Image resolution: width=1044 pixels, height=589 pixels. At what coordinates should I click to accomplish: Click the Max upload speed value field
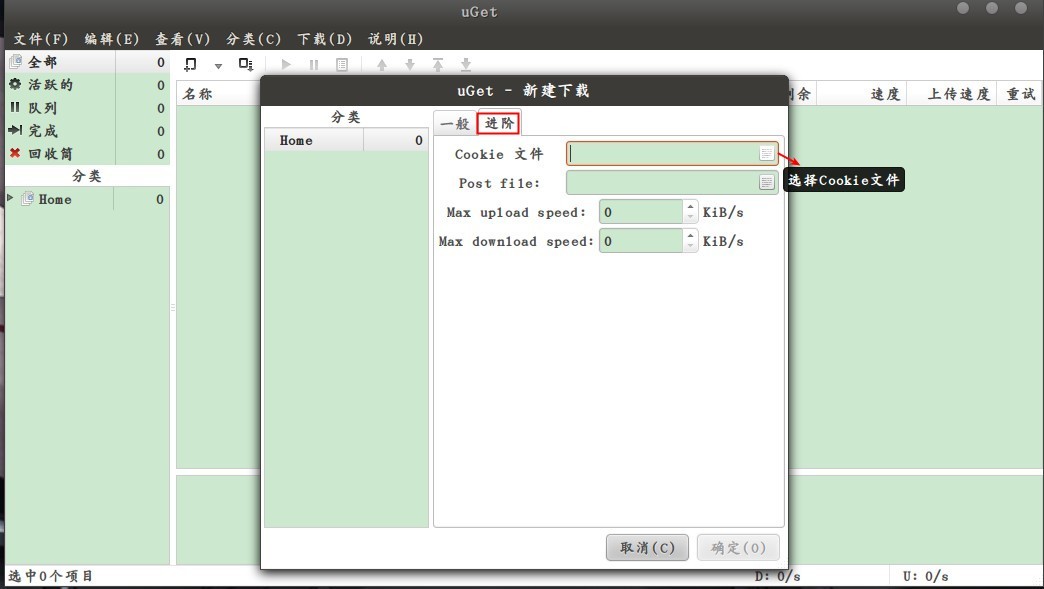point(641,212)
